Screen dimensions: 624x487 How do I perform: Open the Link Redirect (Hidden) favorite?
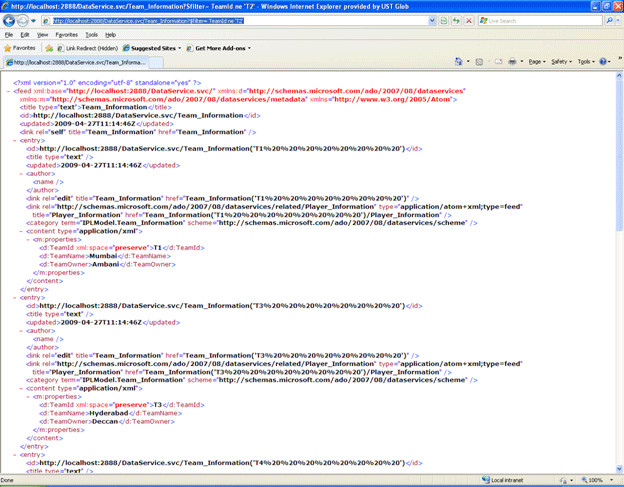click(88, 48)
